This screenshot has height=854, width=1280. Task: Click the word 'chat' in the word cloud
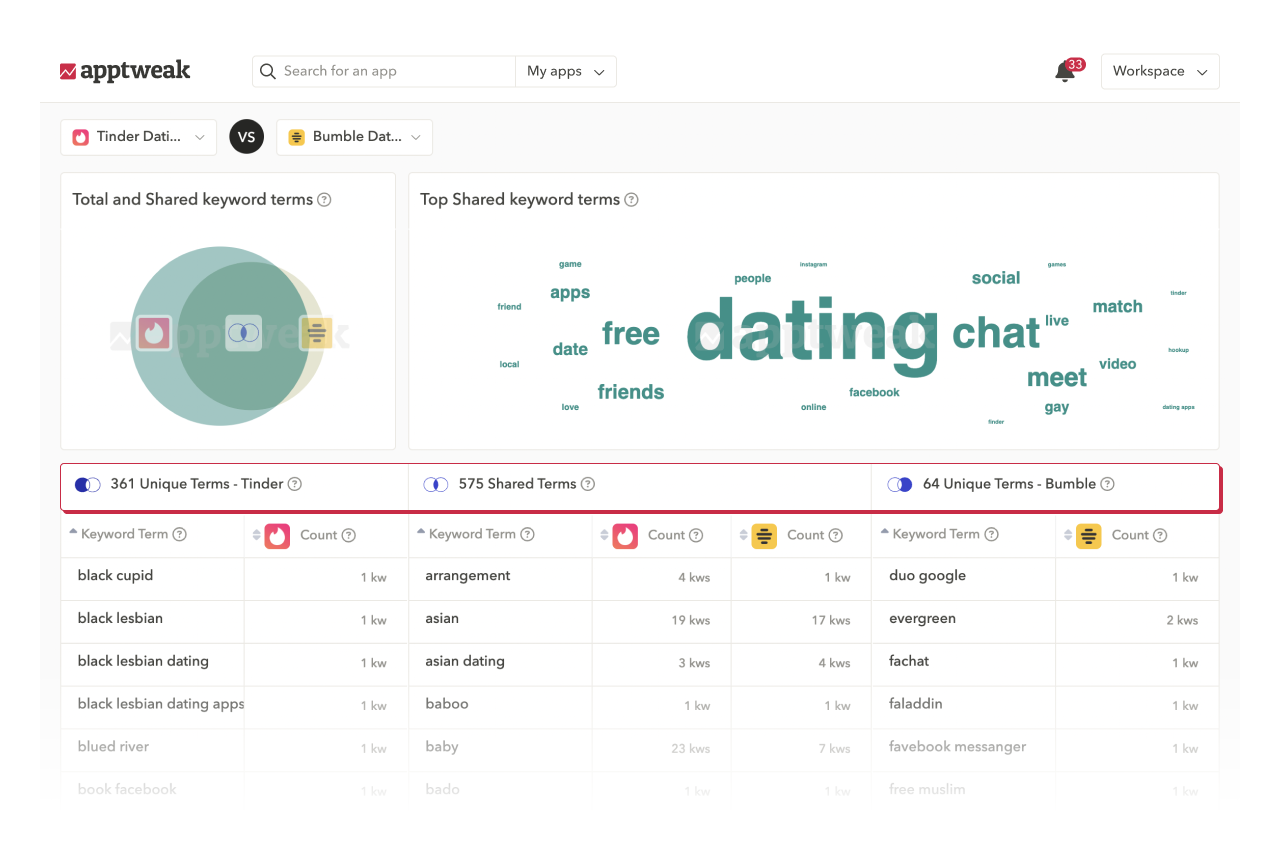pyautogui.click(x=996, y=333)
